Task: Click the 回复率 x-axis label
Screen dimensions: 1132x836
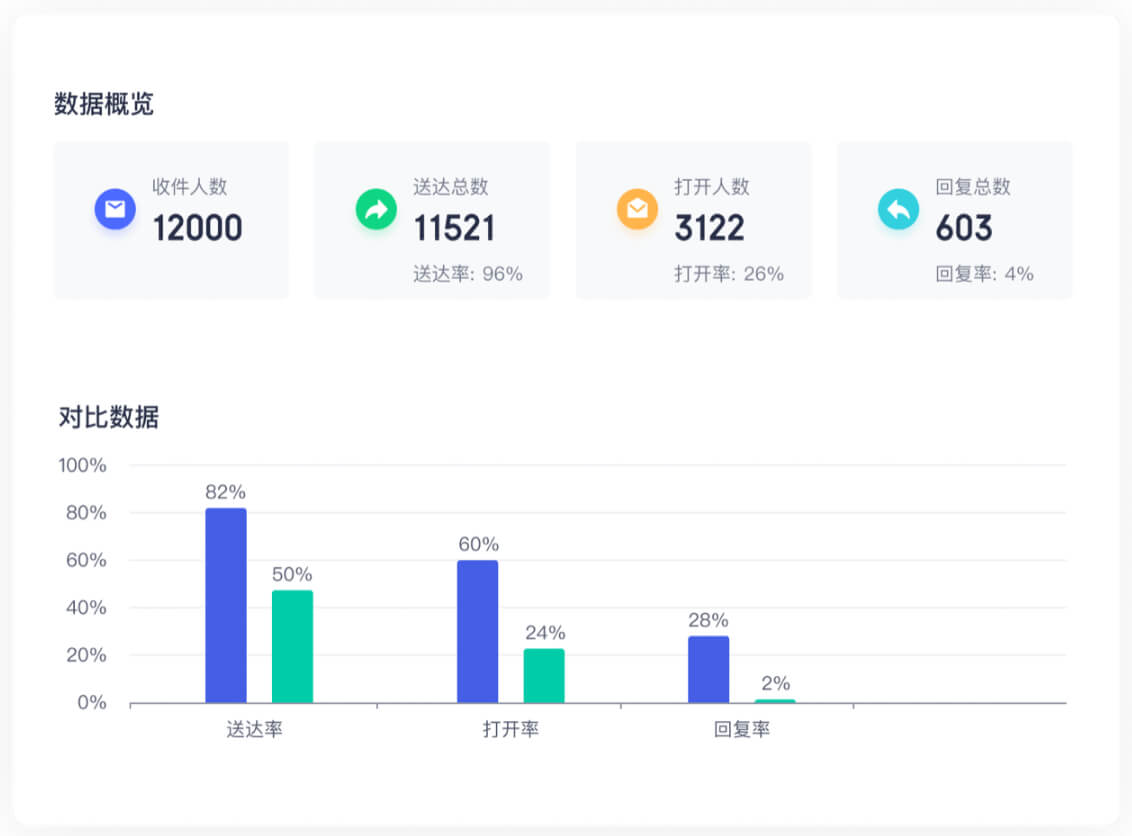Action: (742, 729)
